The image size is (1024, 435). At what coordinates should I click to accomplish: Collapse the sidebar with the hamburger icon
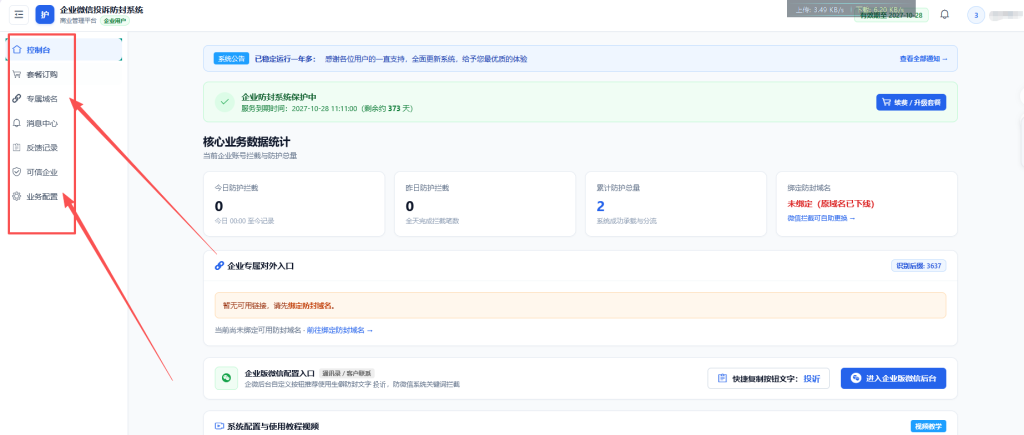[18, 14]
